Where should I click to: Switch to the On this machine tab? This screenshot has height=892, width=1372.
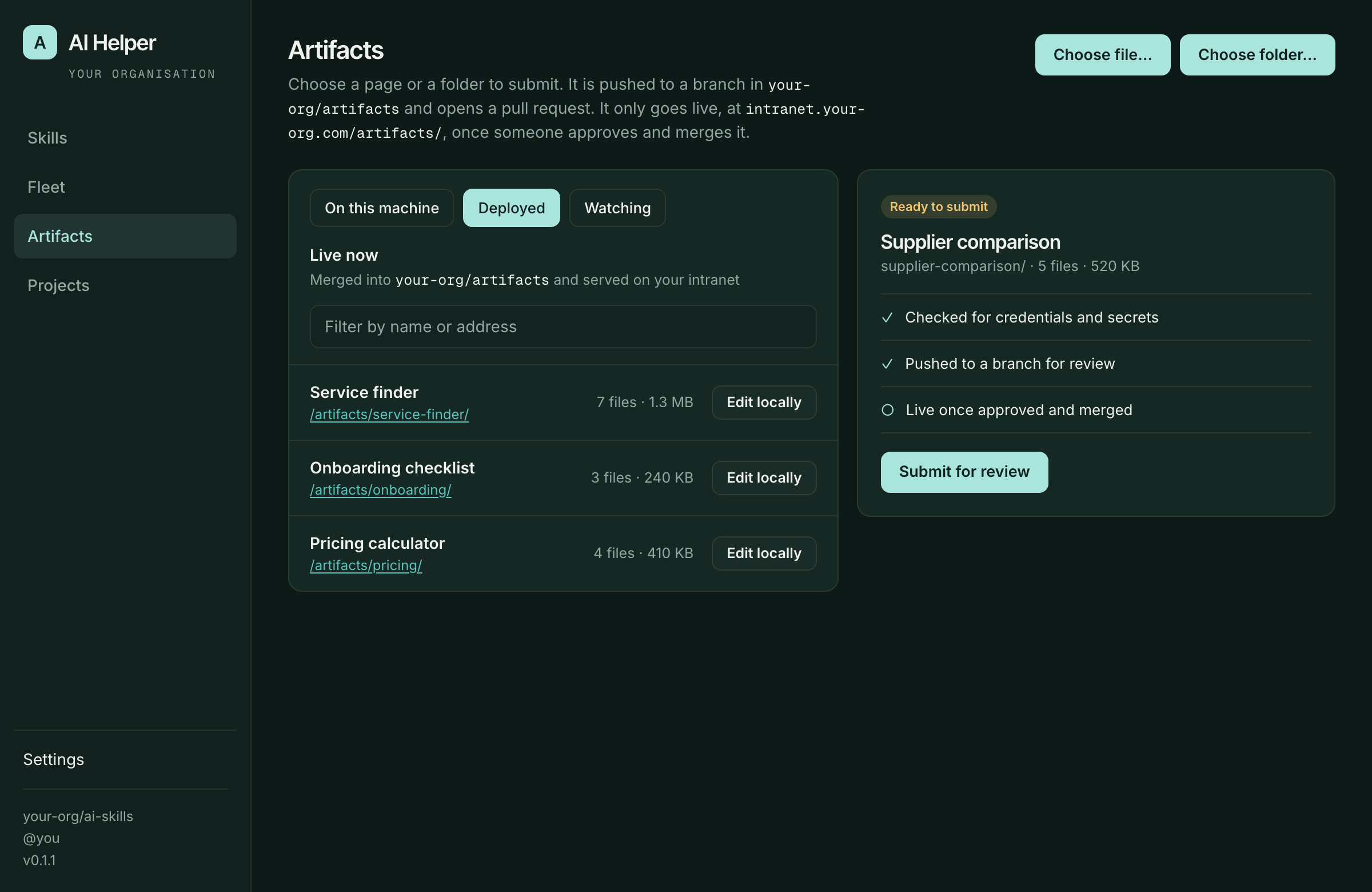(x=382, y=208)
